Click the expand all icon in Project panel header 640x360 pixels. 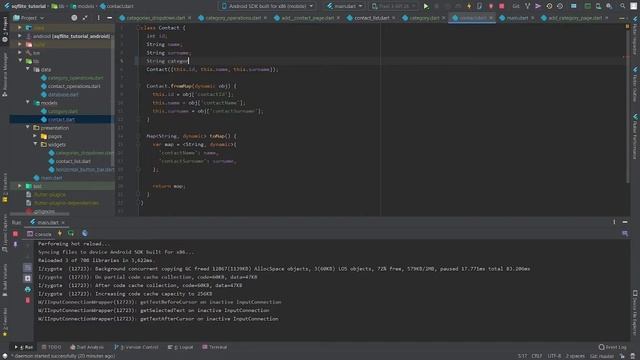85,18
